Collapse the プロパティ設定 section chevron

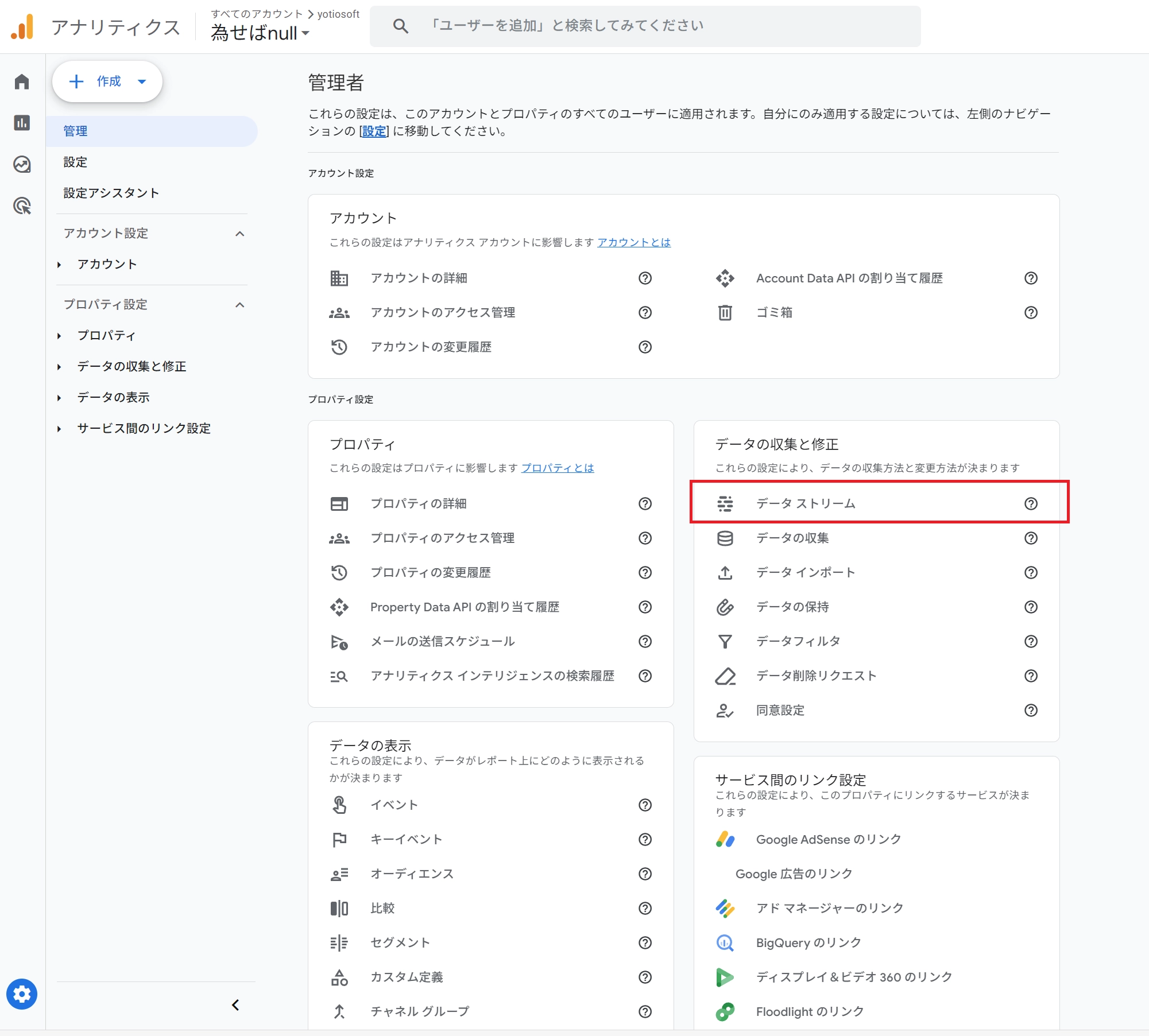point(240,305)
